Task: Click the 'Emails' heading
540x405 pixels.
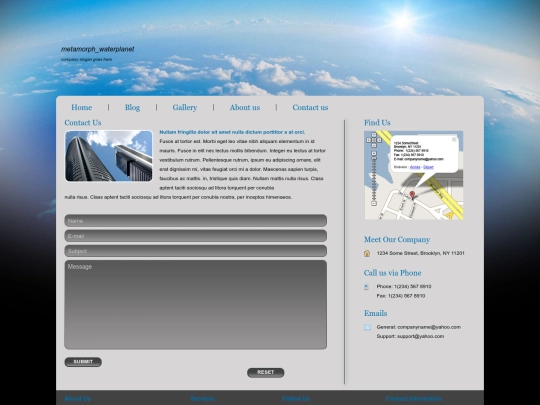Action: click(375, 313)
